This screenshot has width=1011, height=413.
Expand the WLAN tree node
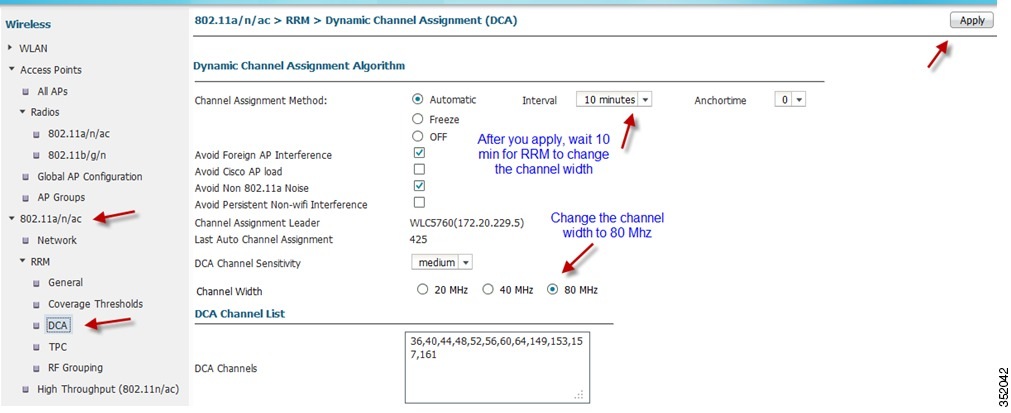click(10, 48)
